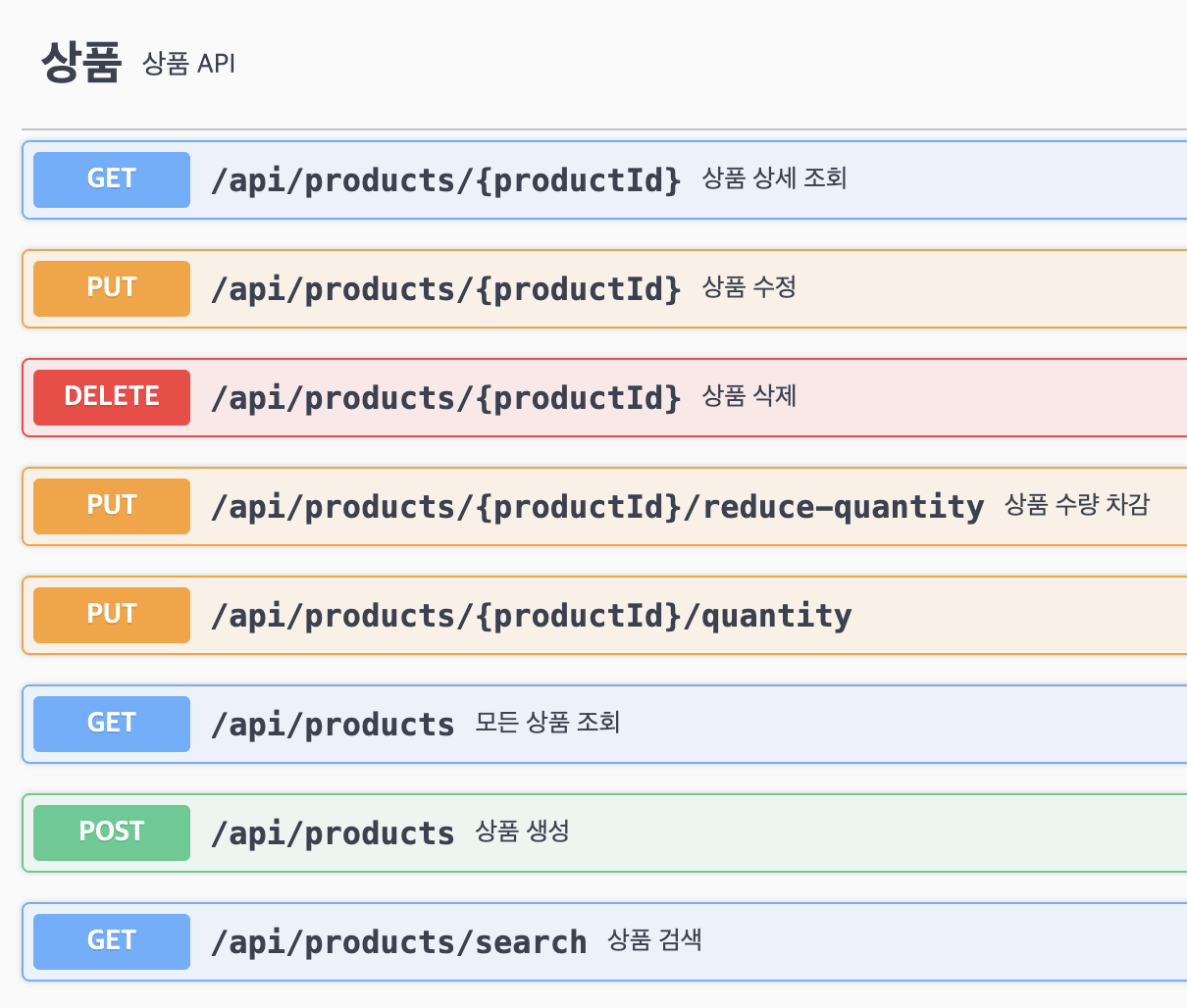
Task: Expand the DELETE /api/products/{productId} path
Action: coord(445,398)
